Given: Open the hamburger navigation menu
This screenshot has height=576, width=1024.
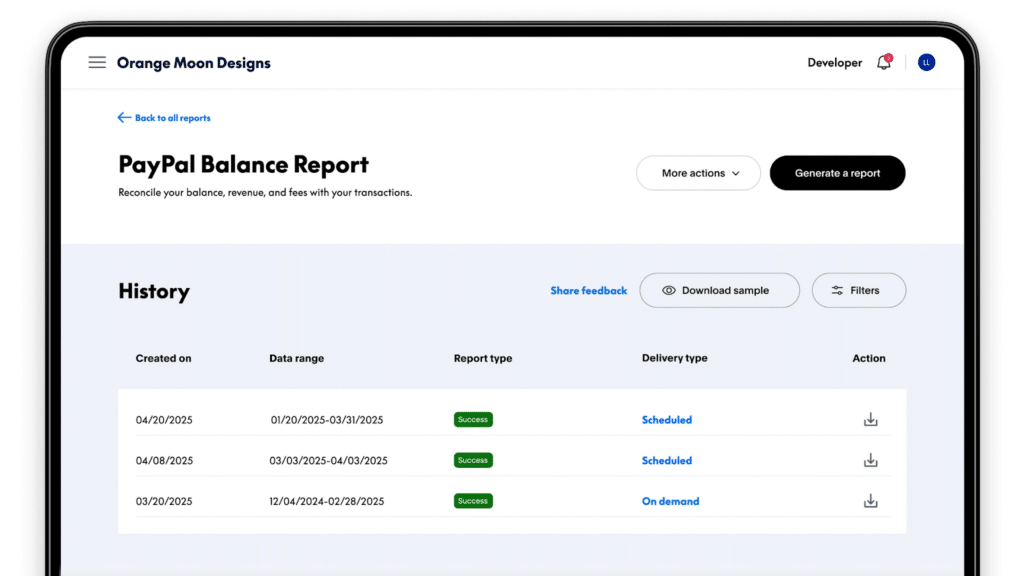Looking at the screenshot, I should 97,63.
